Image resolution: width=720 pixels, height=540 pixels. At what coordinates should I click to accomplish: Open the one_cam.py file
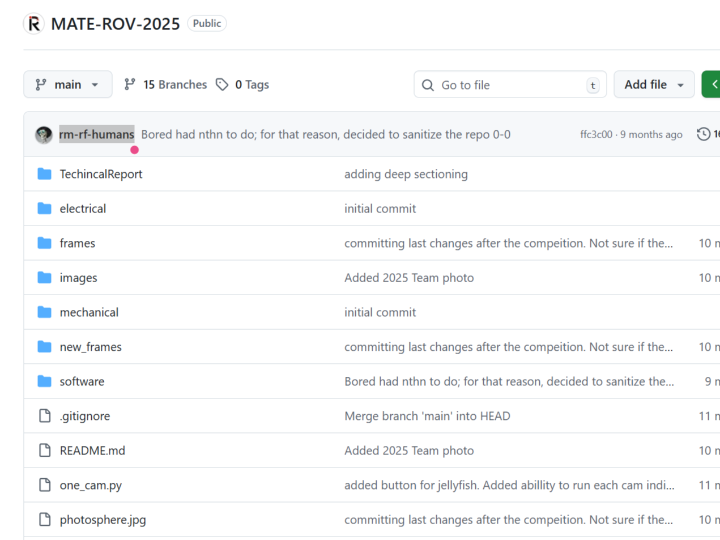click(90, 485)
